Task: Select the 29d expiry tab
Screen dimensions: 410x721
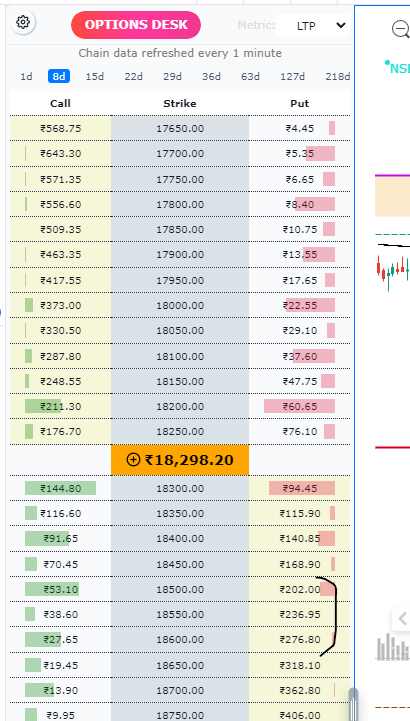Action: pos(172,76)
